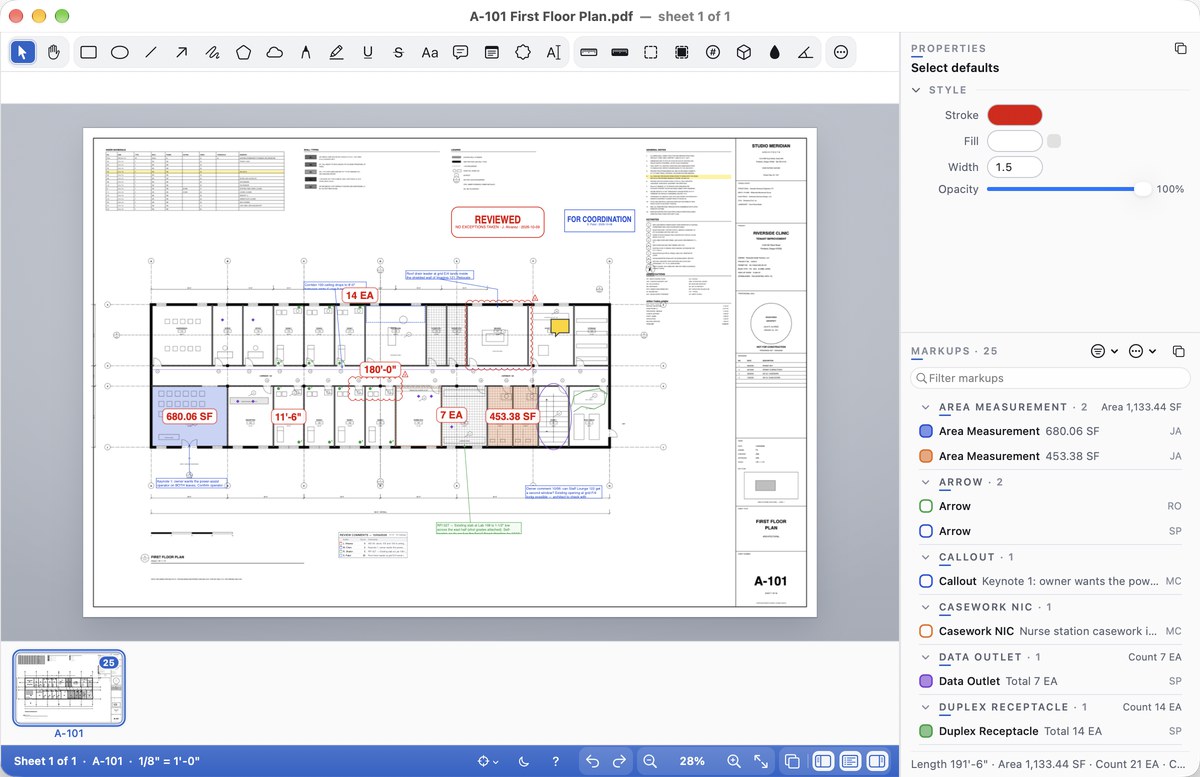Toggle dark mode moon icon
1200x777 pixels.
click(x=525, y=761)
